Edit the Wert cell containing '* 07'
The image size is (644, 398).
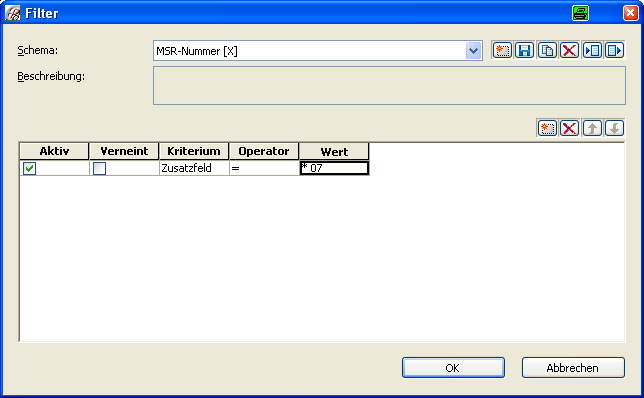tap(334, 168)
